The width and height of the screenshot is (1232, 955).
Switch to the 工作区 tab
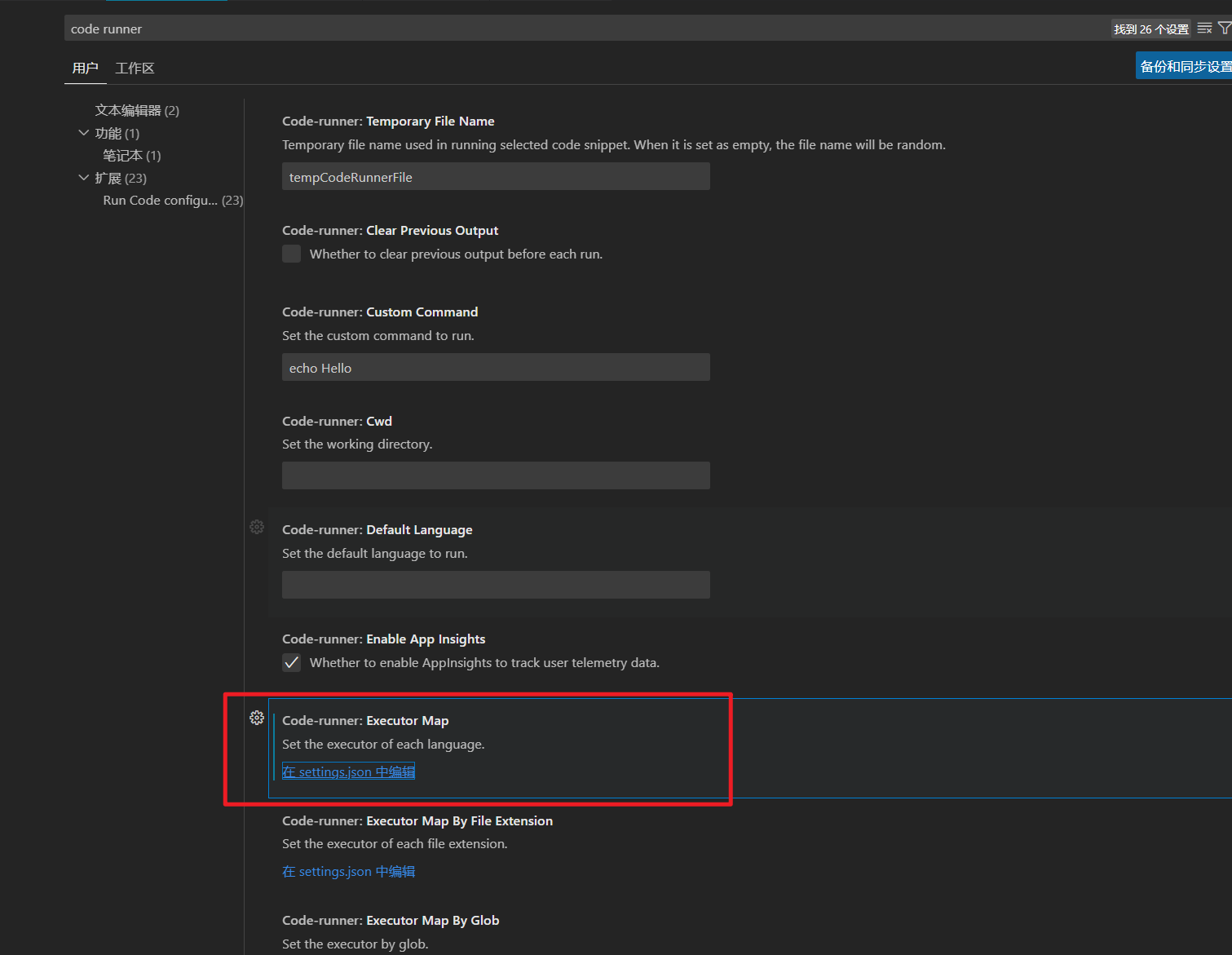coord(134,68)
